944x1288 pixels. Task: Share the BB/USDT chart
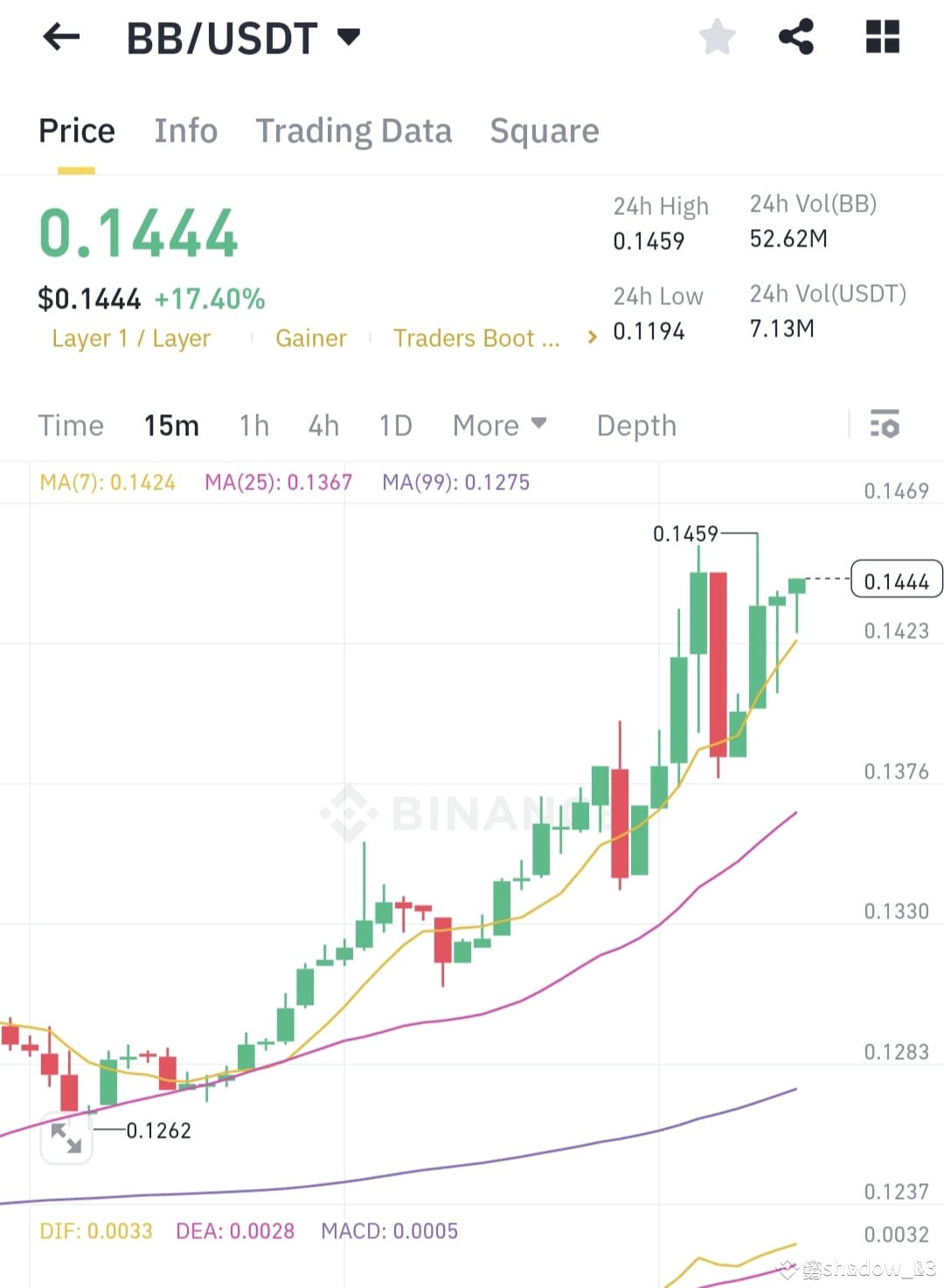pyautogui.click(x=796, y=37)
